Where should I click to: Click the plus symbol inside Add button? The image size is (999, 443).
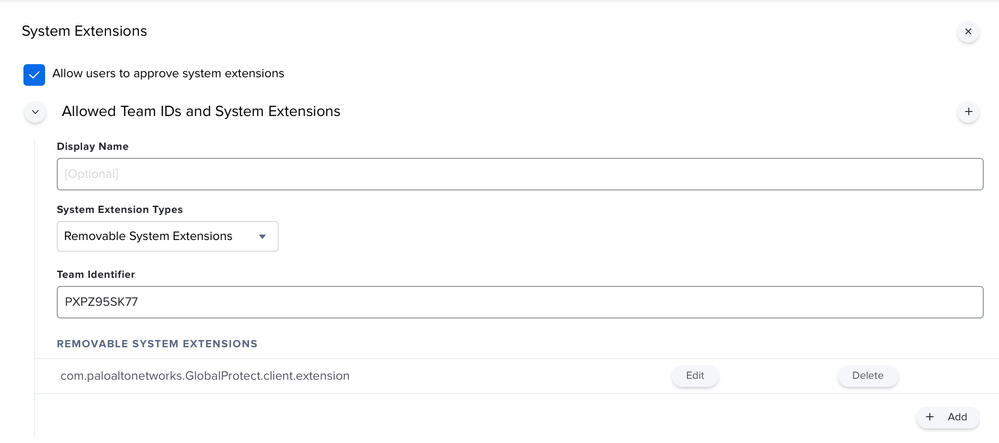tap(930, 417)
